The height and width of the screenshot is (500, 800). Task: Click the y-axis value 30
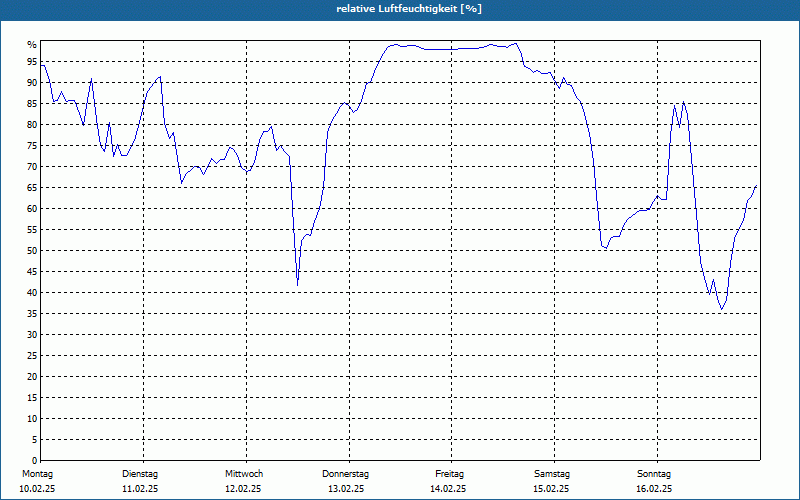click(32, 335)
